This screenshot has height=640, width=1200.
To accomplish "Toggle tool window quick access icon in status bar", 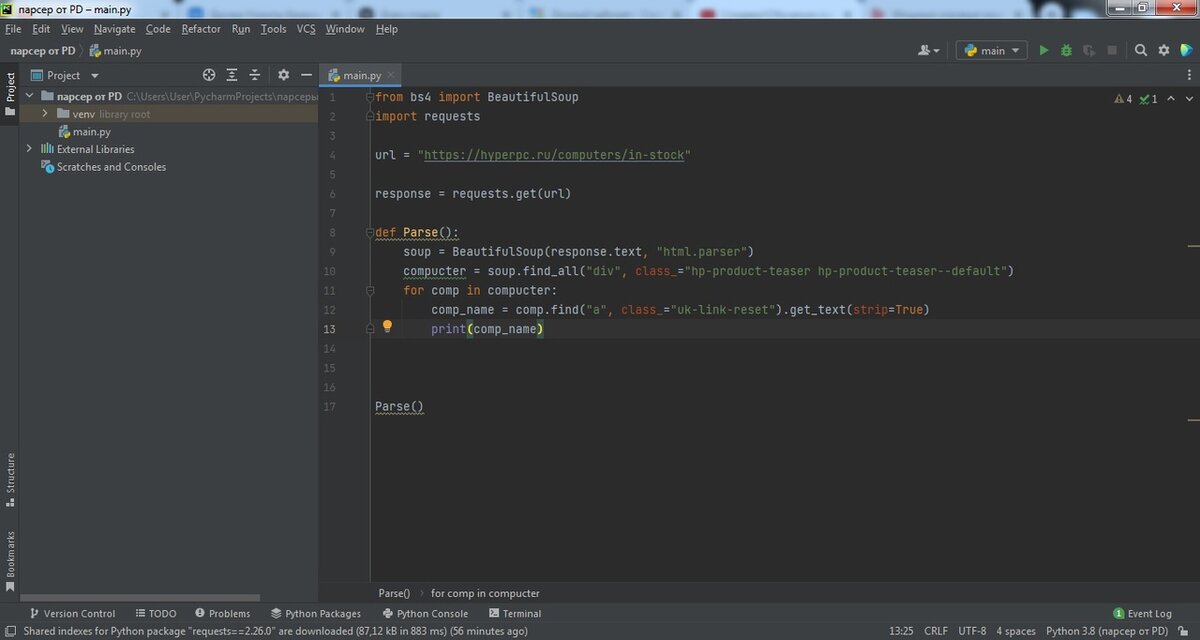I will (x=9, y=631).
